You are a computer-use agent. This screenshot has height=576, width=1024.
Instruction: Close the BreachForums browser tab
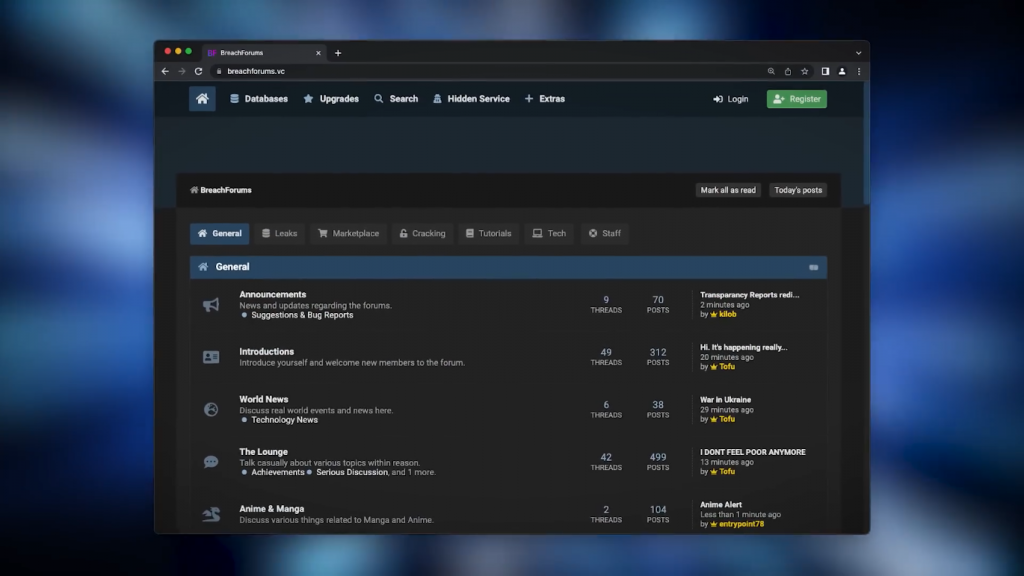tap(318, 53)
